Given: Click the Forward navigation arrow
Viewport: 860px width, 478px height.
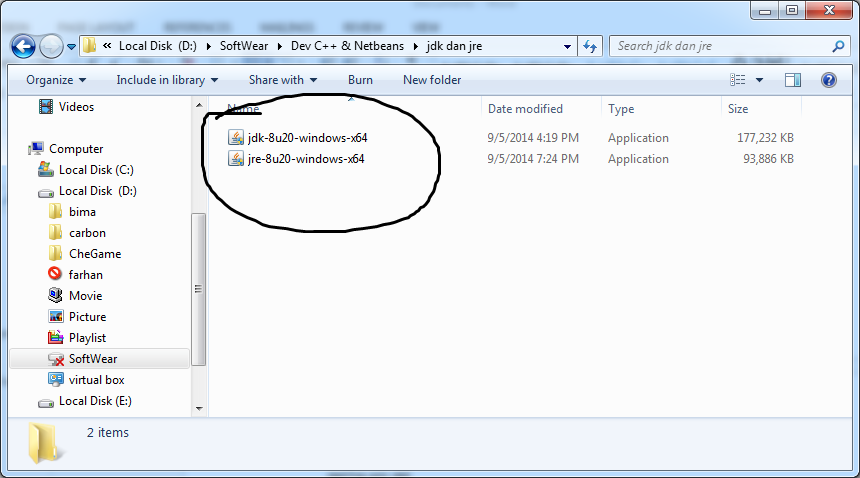Looking at the screenshot, I should coord(52,47).
